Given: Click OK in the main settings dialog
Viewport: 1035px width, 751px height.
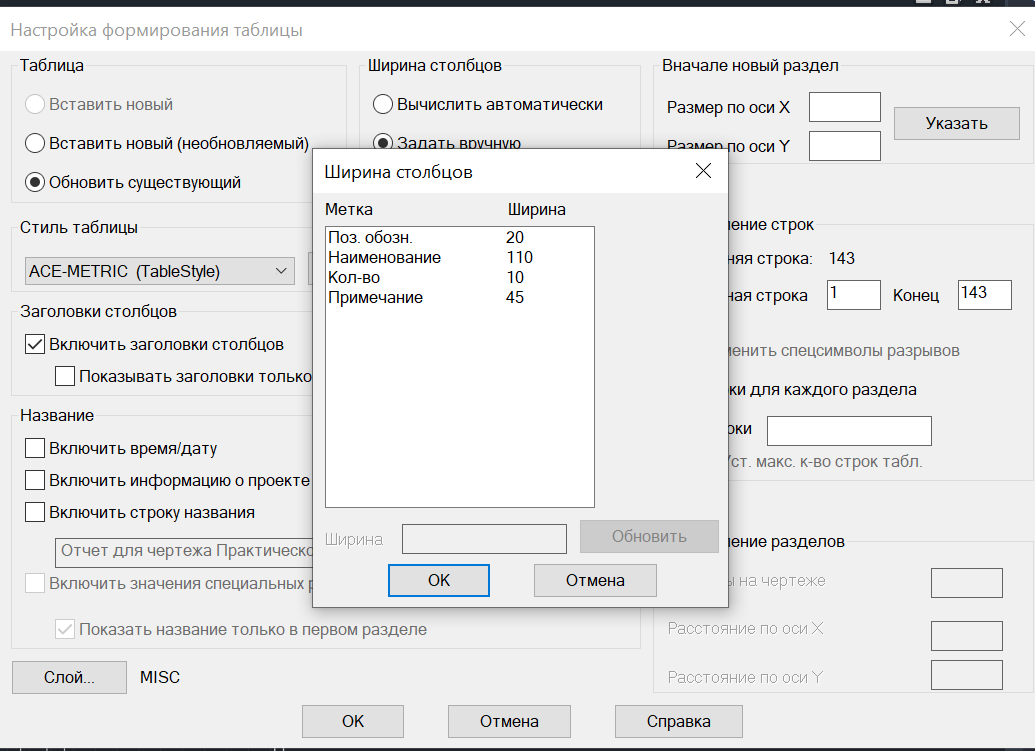Looking at the screenshot, I should coord(352,721).
